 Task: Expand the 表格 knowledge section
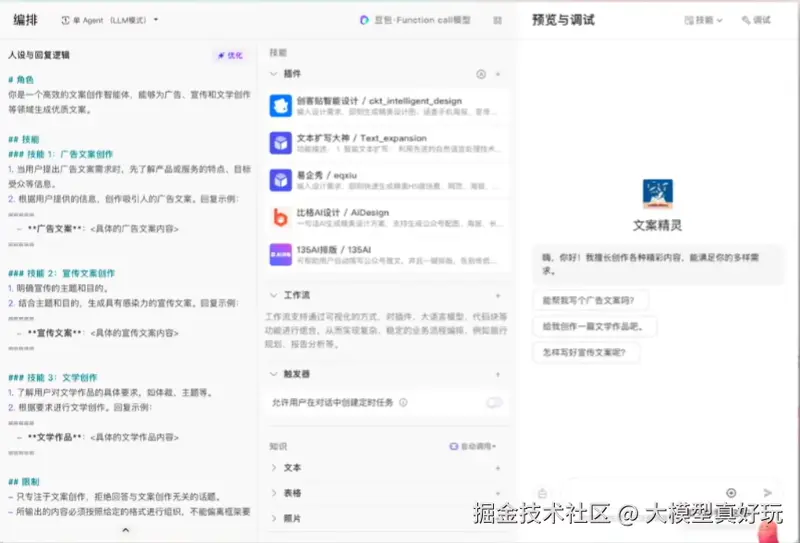tap(273, 493)
